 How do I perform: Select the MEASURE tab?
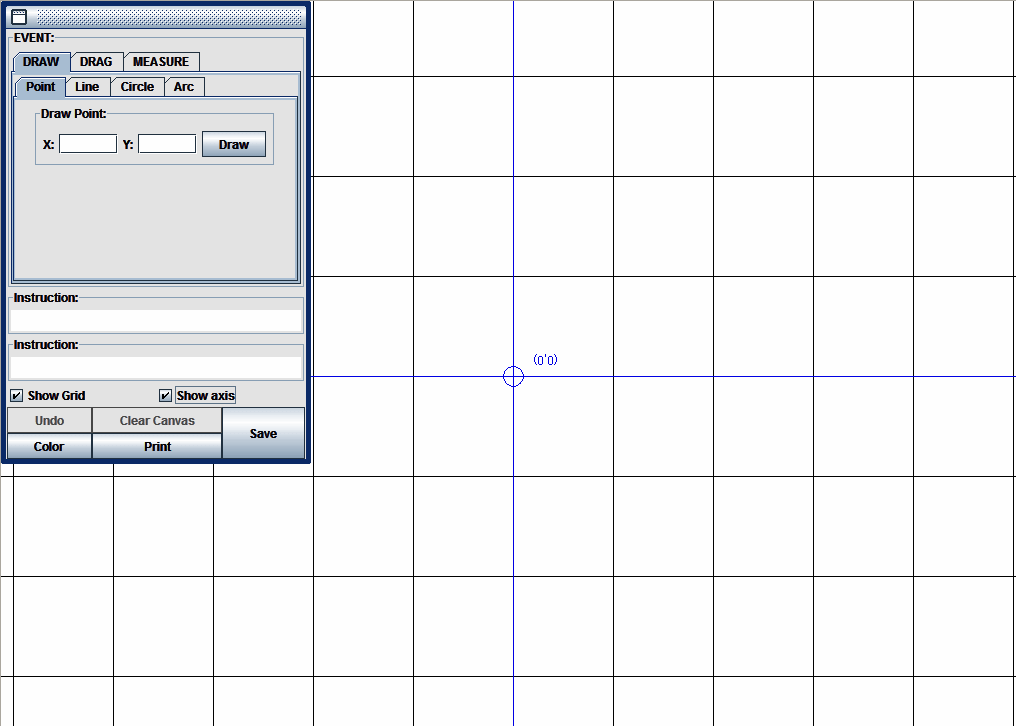(x=160, y=62)
